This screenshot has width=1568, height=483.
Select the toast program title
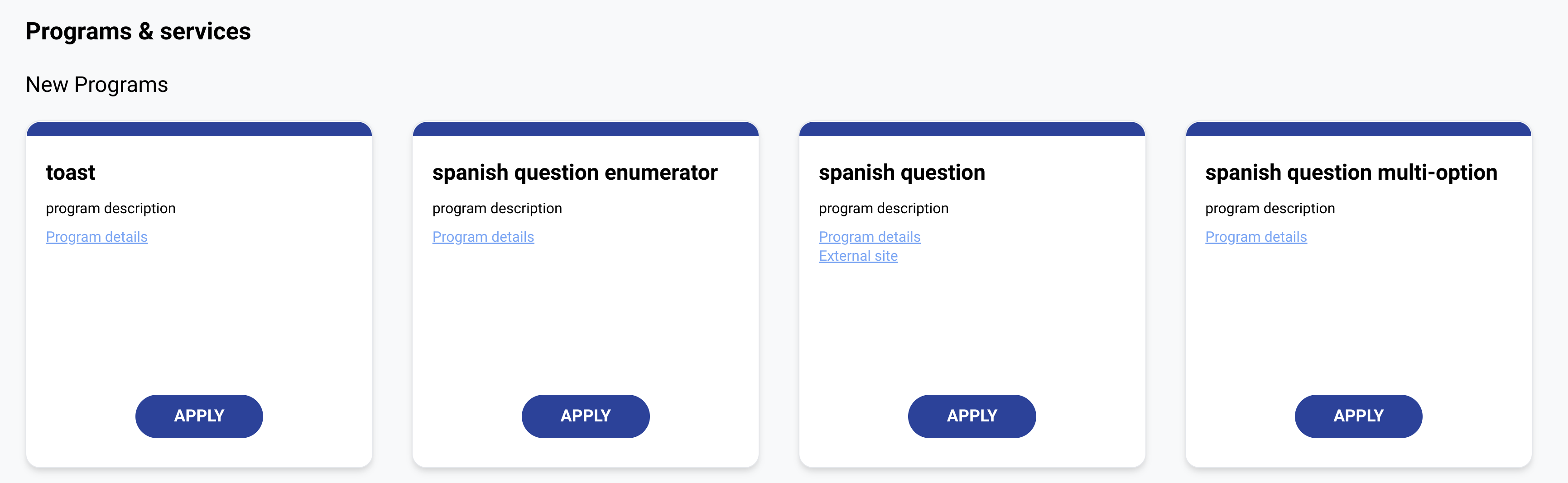click(x=71, y=172)
